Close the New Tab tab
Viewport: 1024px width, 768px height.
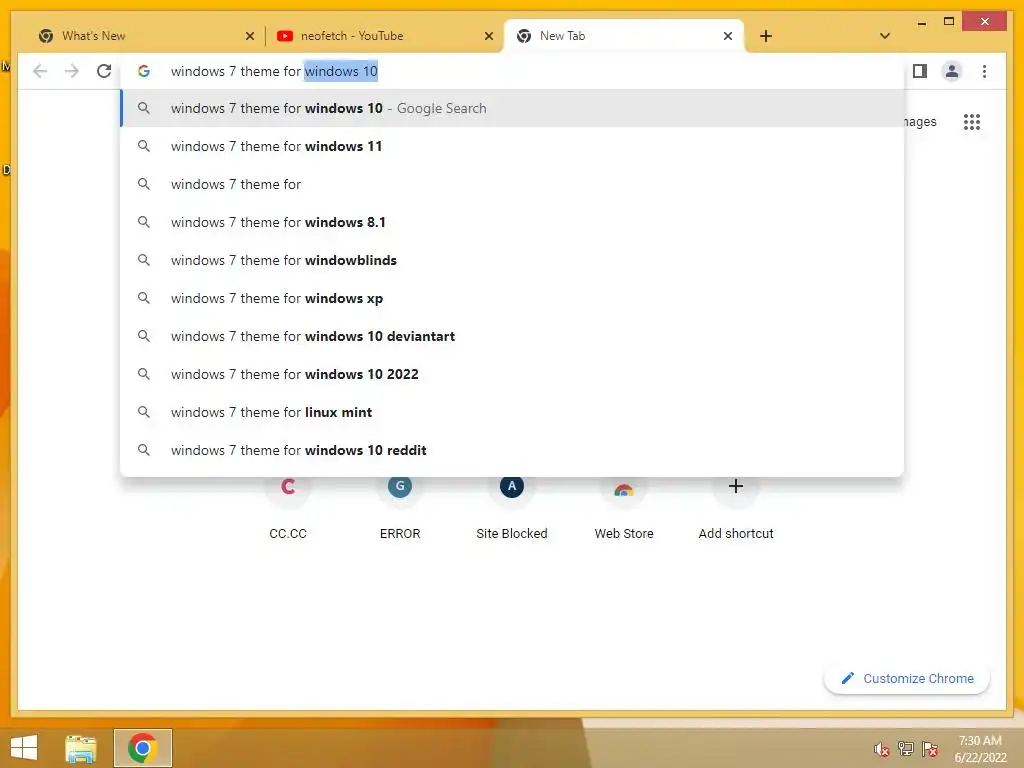coord(728,36)
